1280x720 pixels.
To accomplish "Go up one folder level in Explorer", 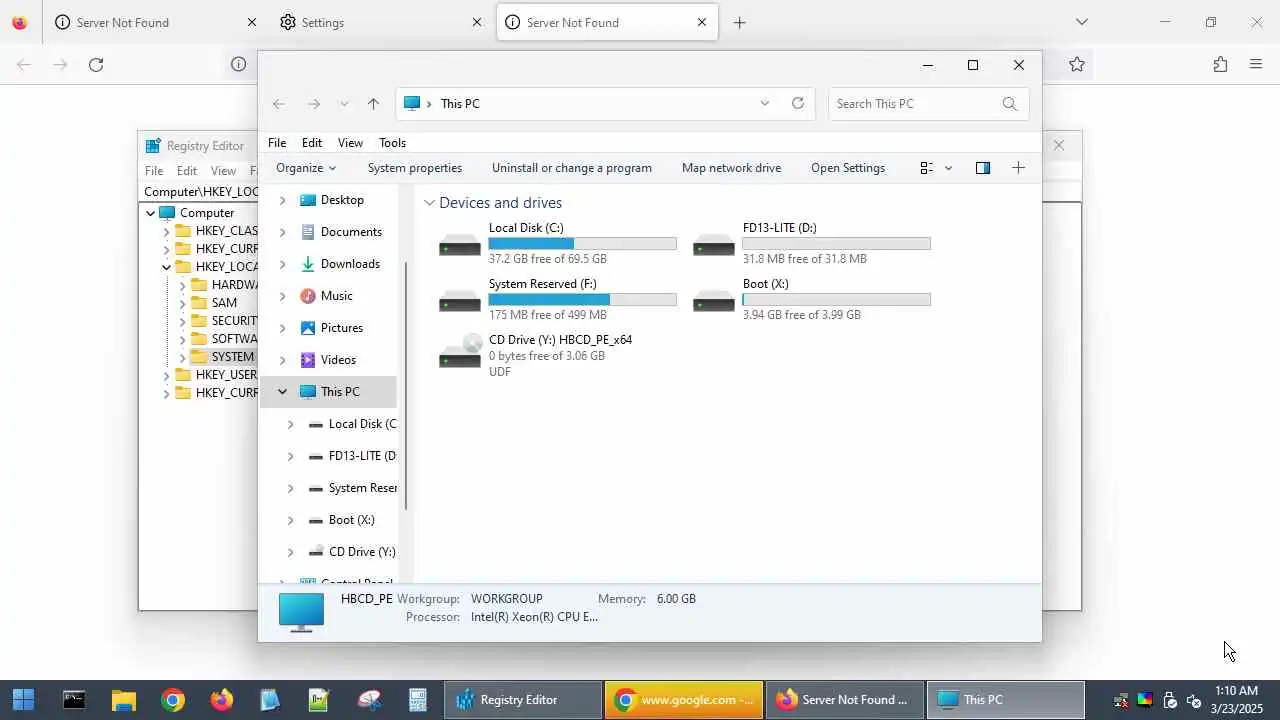I will (x=373, y=104).
